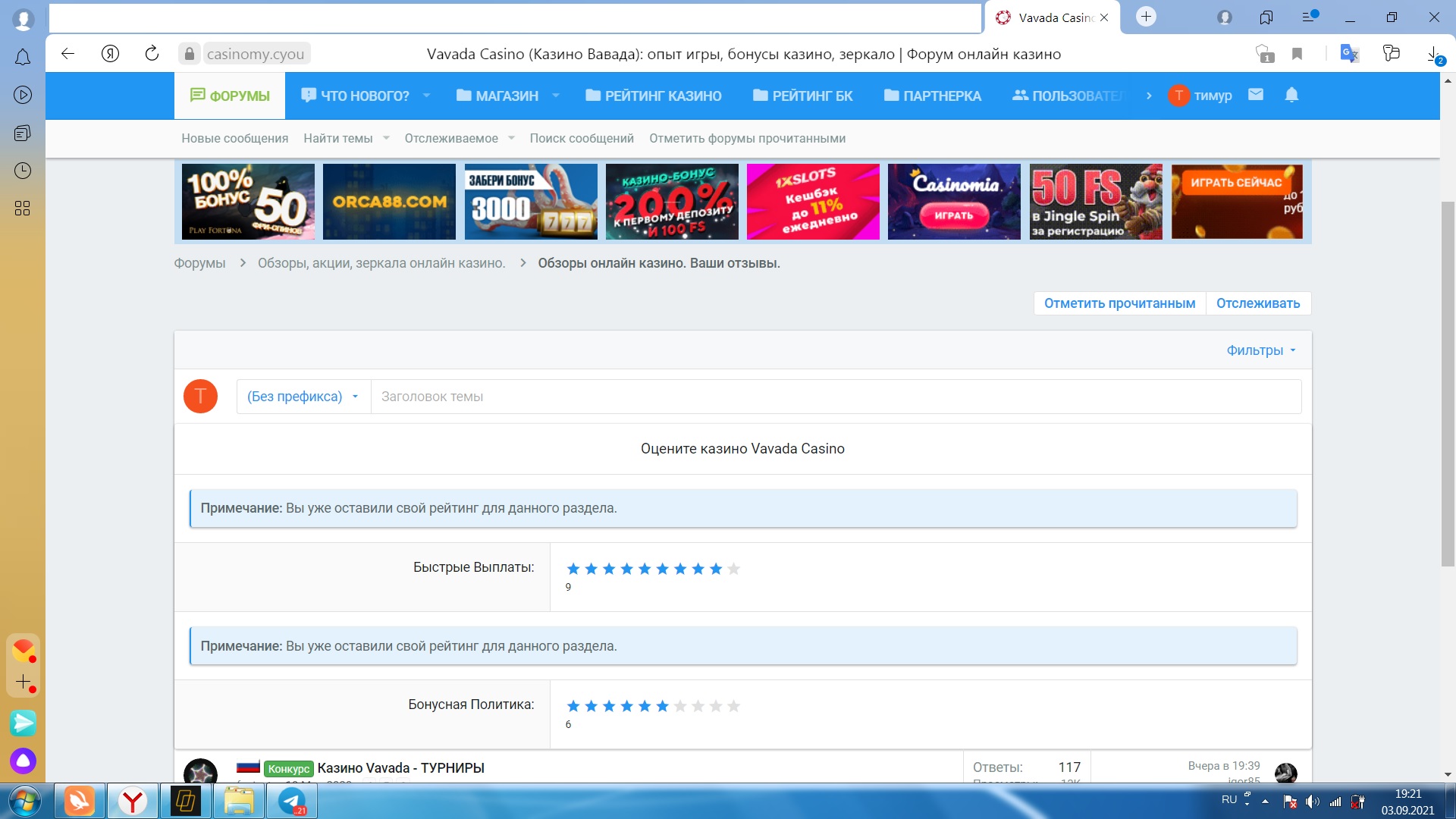Open sidebar video play icon

[23, 95]
